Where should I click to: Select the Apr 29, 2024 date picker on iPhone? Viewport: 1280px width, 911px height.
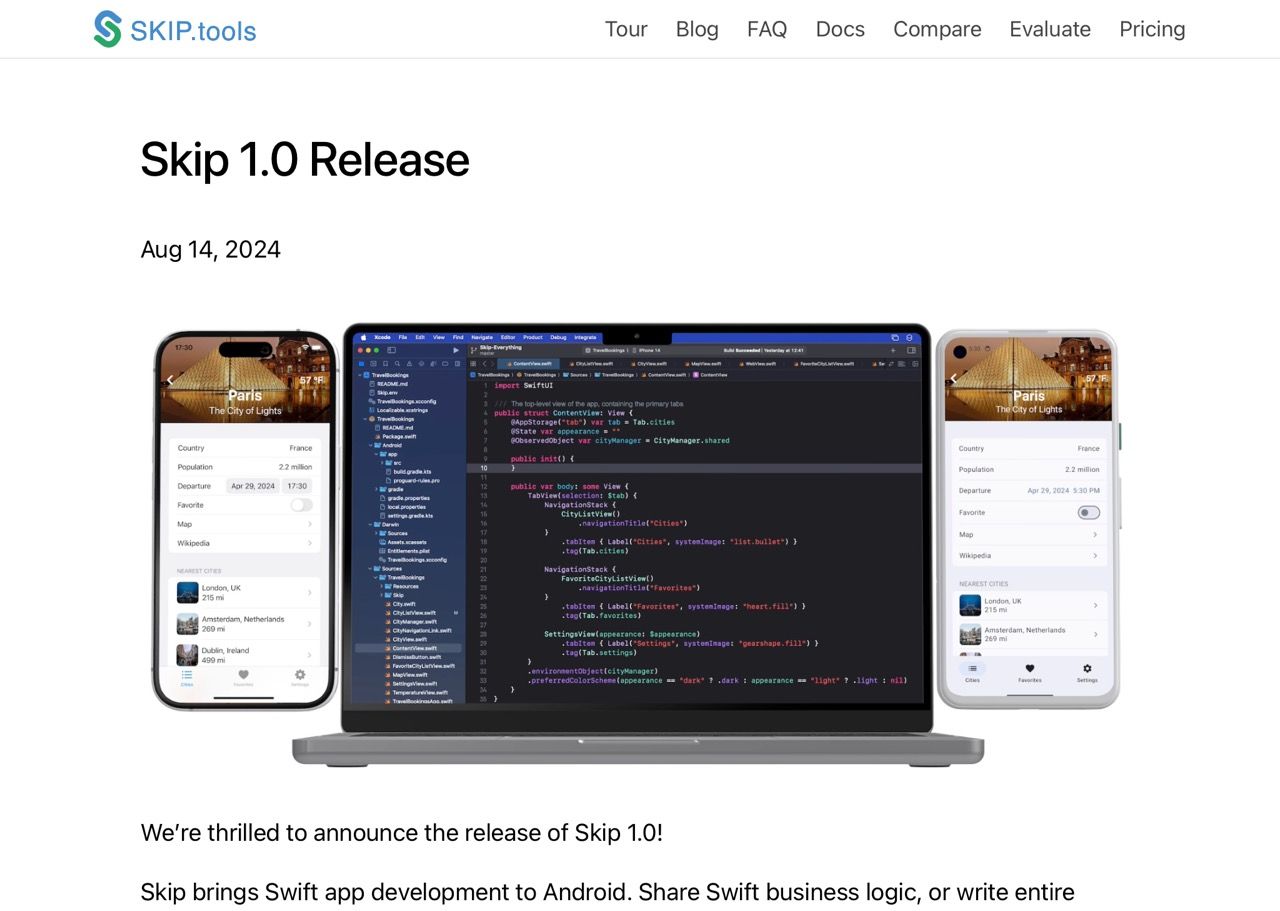[x=253, y=486]
